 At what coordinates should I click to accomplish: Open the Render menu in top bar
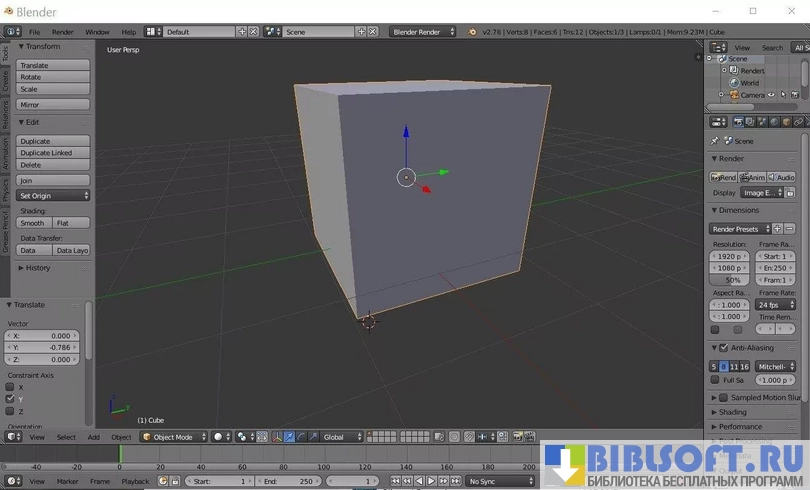click(x=62, y=32)
